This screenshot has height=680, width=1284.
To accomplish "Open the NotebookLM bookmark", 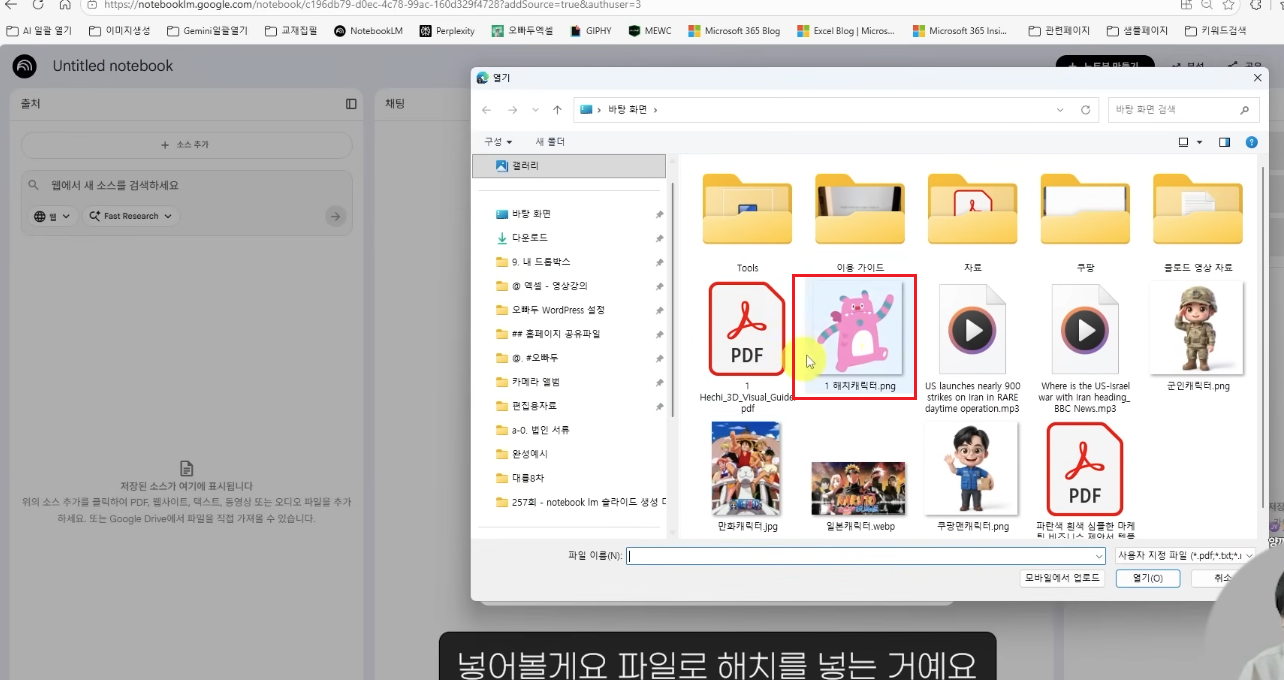I will 368,31.
